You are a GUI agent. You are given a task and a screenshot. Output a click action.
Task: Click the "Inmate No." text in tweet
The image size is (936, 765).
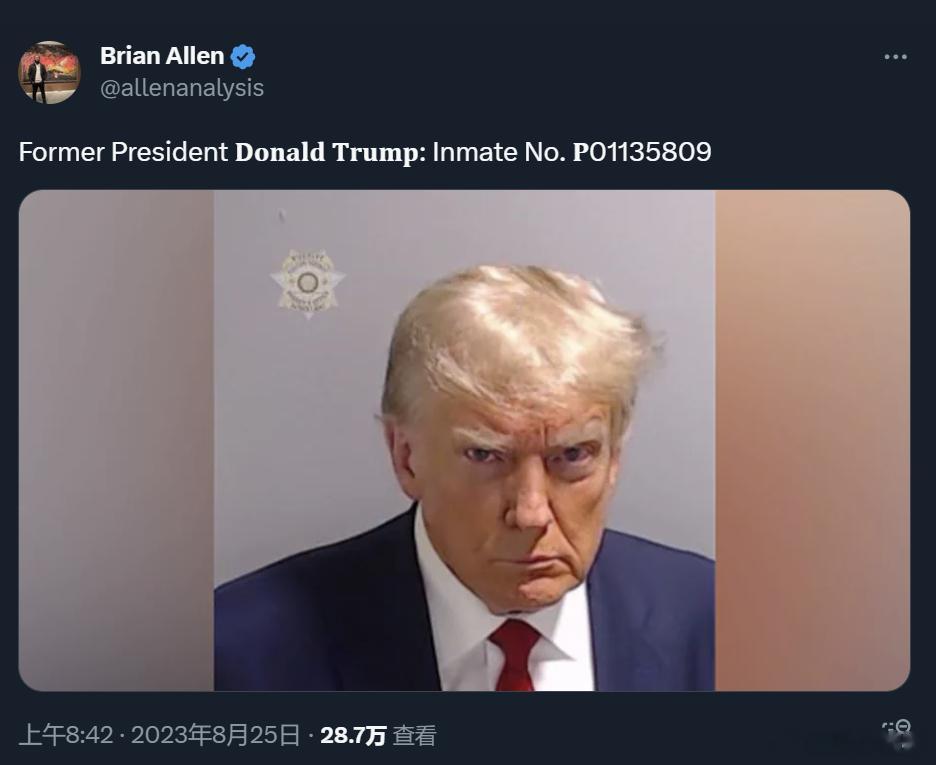click(499, 152)
